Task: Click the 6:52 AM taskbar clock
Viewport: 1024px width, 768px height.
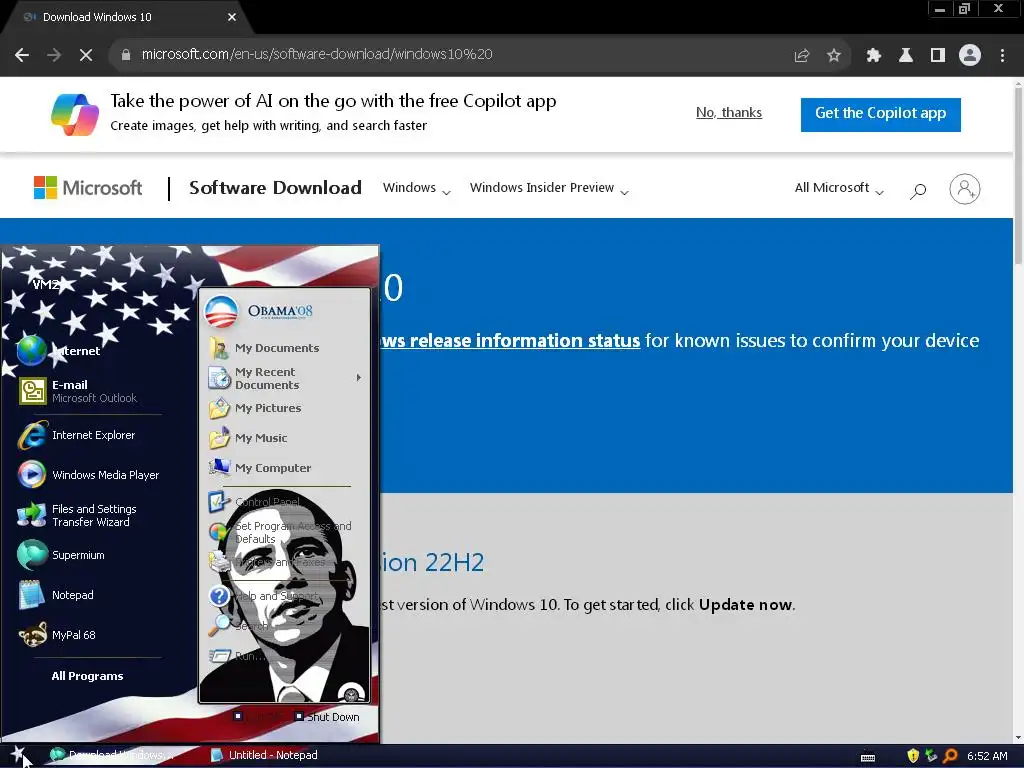Action: [987, 756]
